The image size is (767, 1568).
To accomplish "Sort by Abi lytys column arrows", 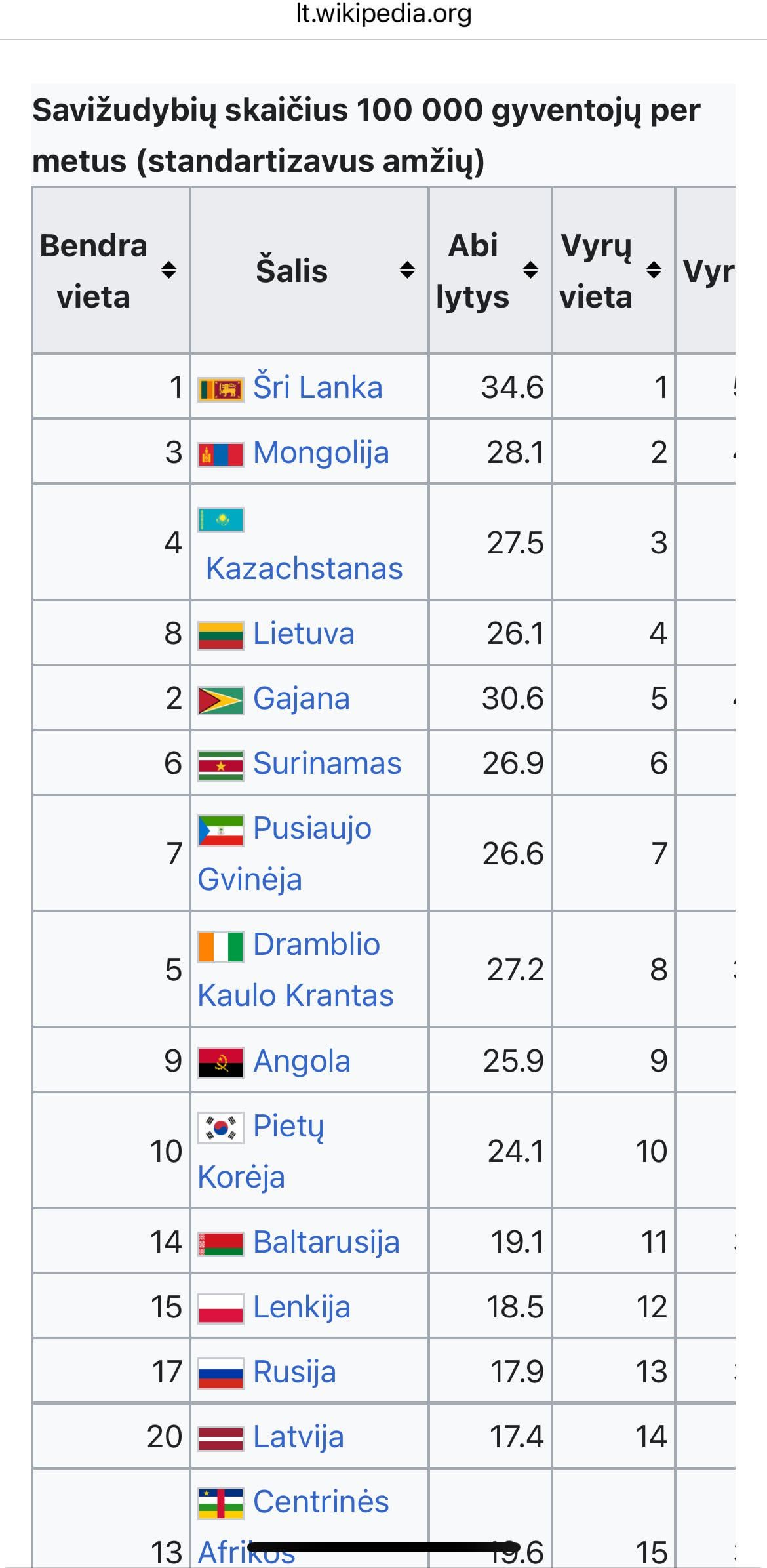I will (530, 270).
